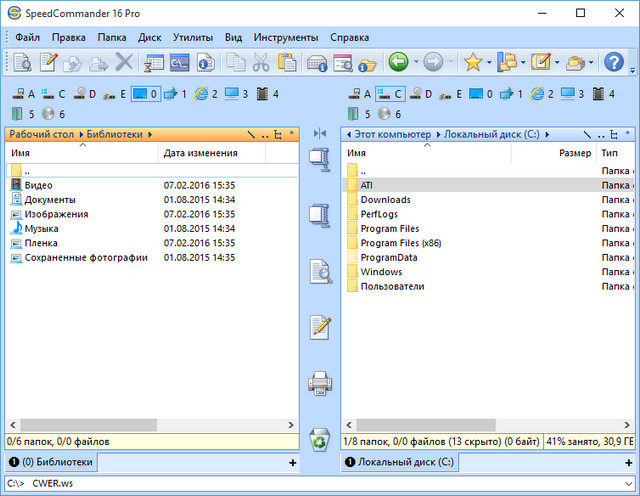Sort left panel by Дата изменения column
This screenshot has height=496, width=640.
(200, 153)
